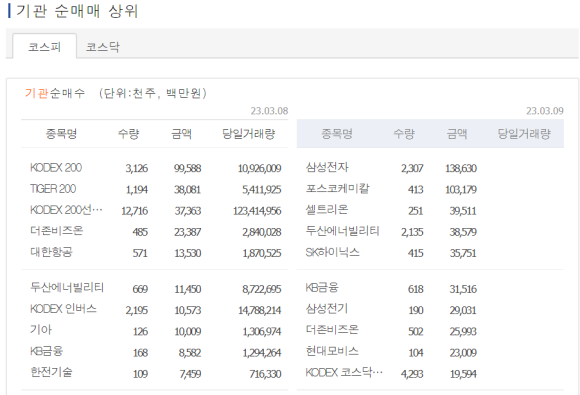Open the KODEX 200 stock link

tap(56, 168)
